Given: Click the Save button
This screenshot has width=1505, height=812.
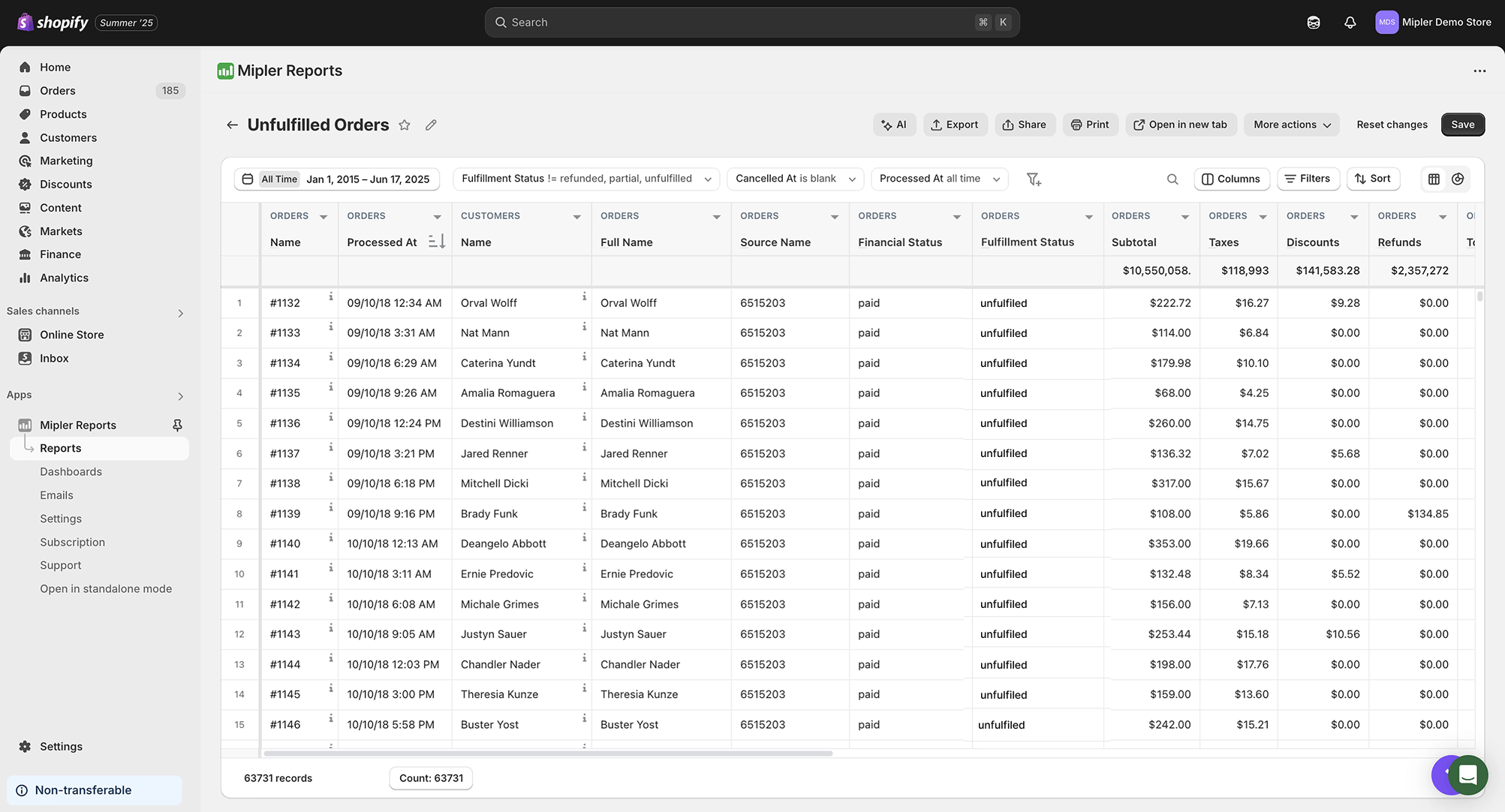Looking at the screenshot, I should click(1462, 125).
